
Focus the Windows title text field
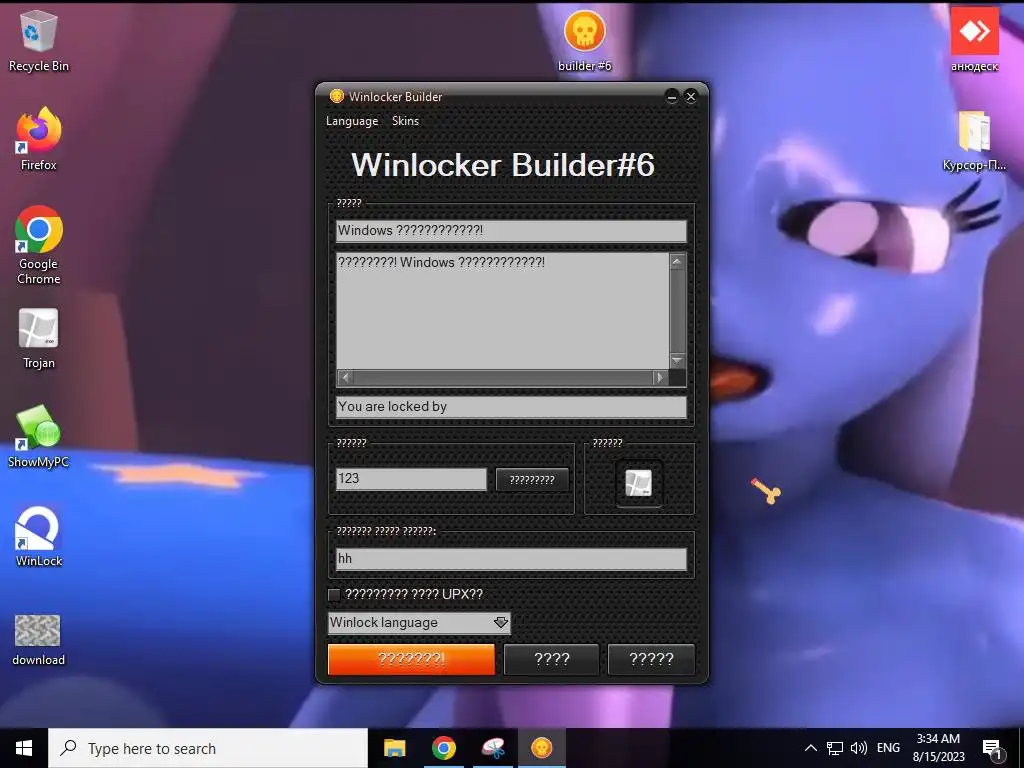pyautogui.click(x=511, y=231)
